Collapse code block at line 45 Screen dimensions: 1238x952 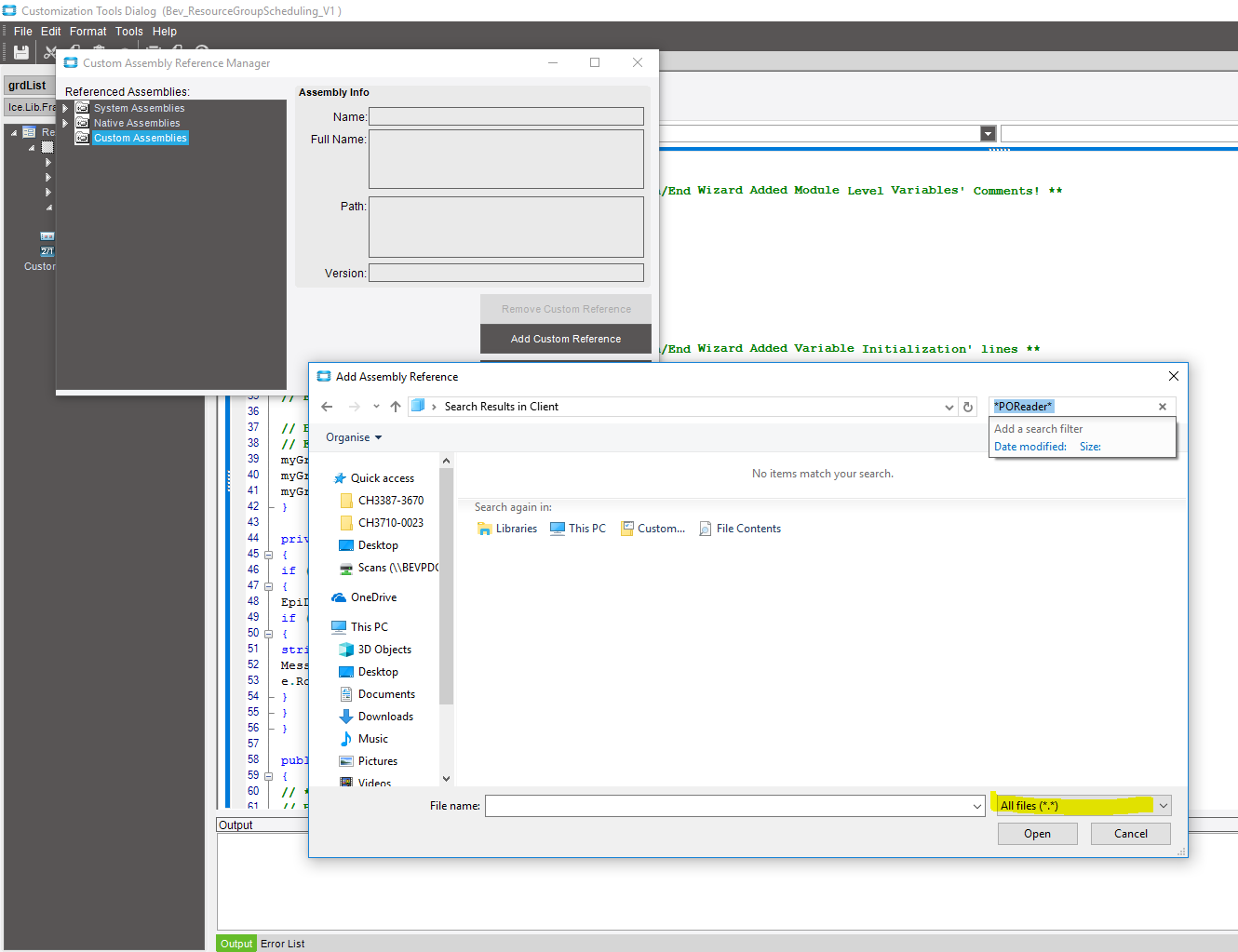[268, 555]
